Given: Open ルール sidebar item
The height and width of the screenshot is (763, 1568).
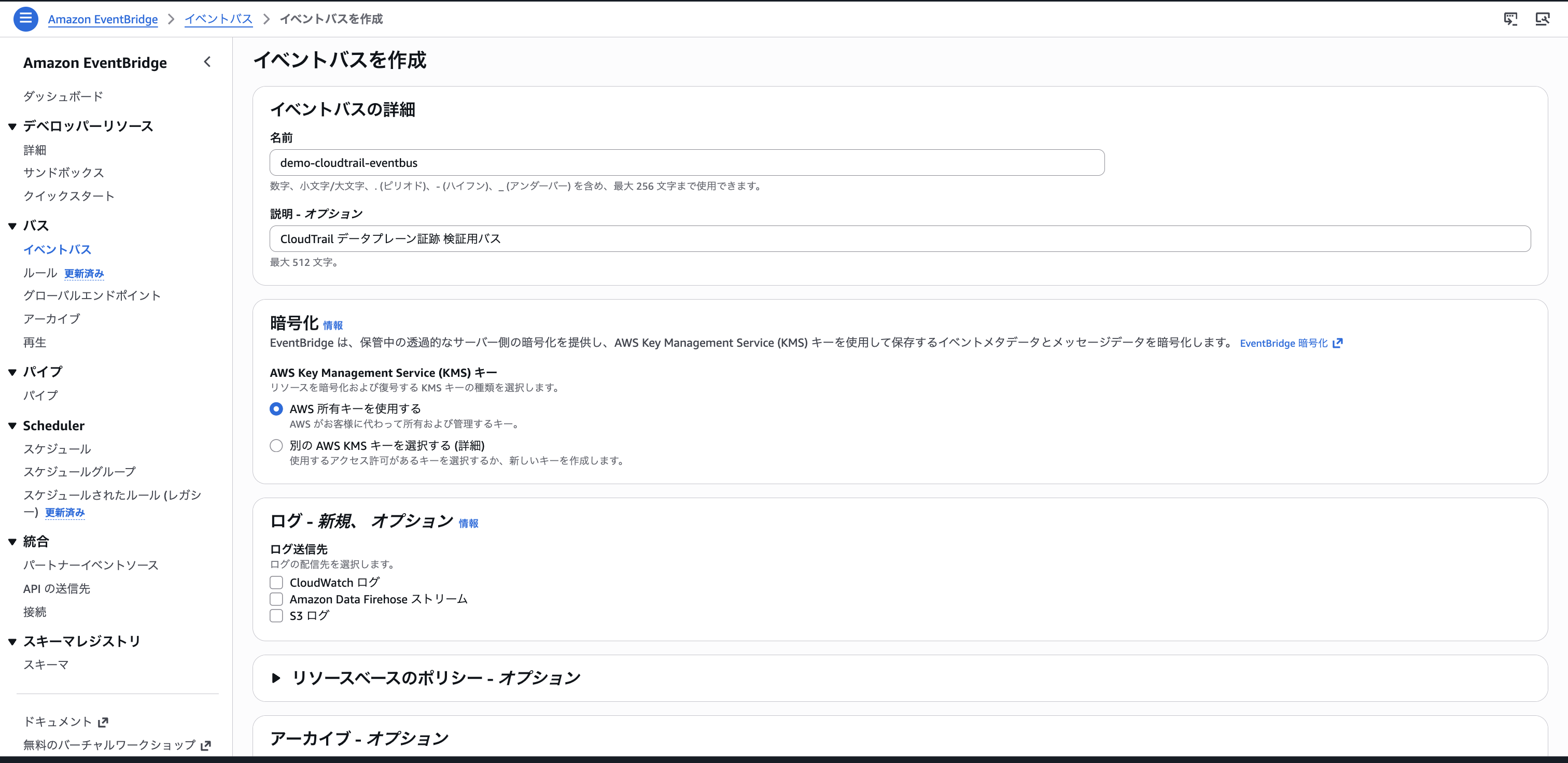Looking at the screenshot, I should 40,273.
